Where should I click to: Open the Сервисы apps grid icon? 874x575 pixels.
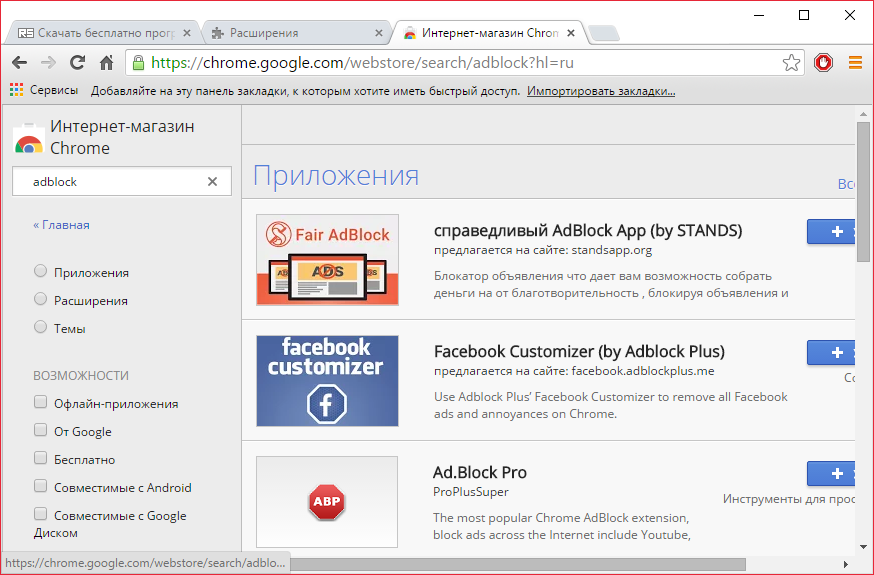17,90
